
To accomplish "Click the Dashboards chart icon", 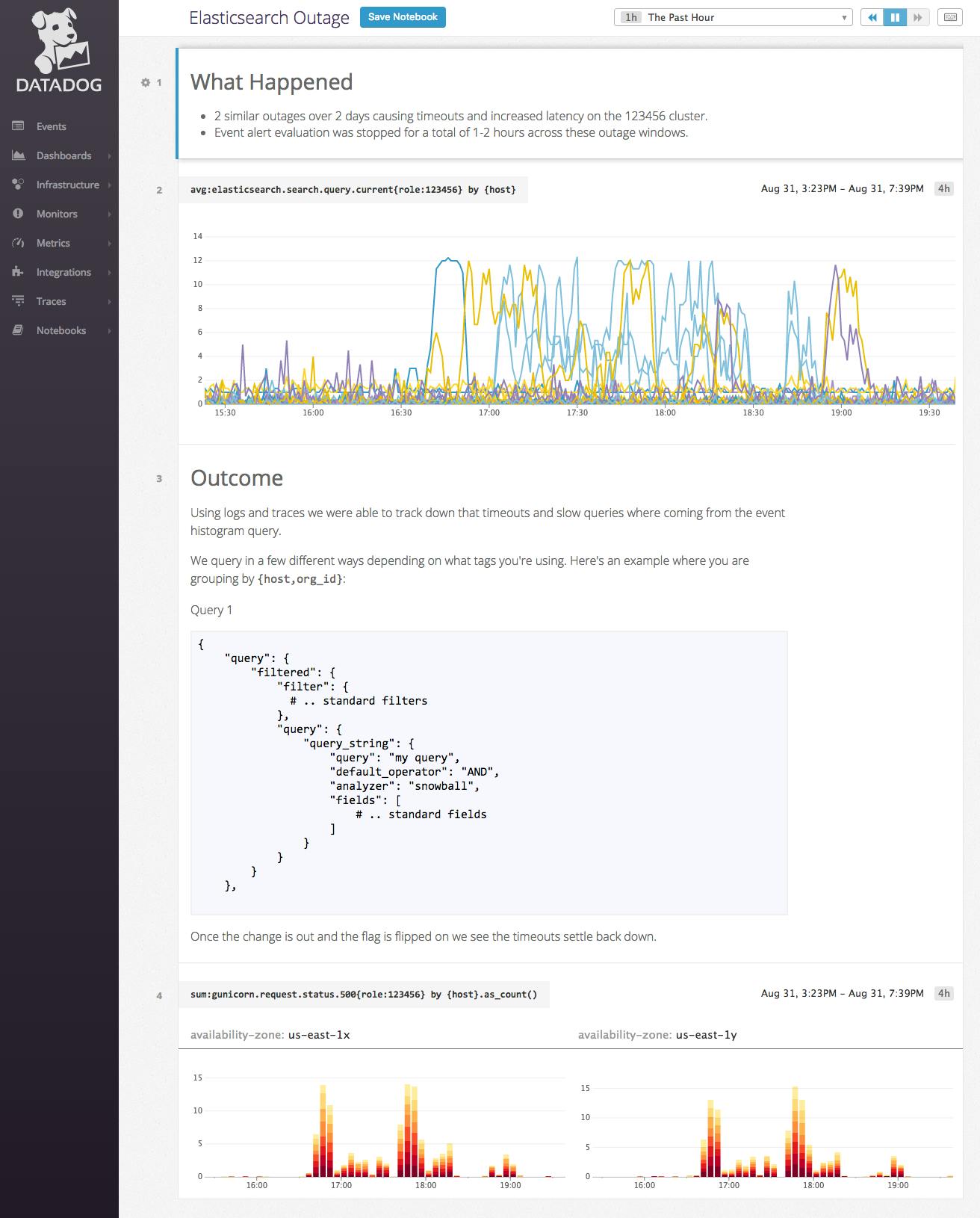I will (x=19, y=155).
